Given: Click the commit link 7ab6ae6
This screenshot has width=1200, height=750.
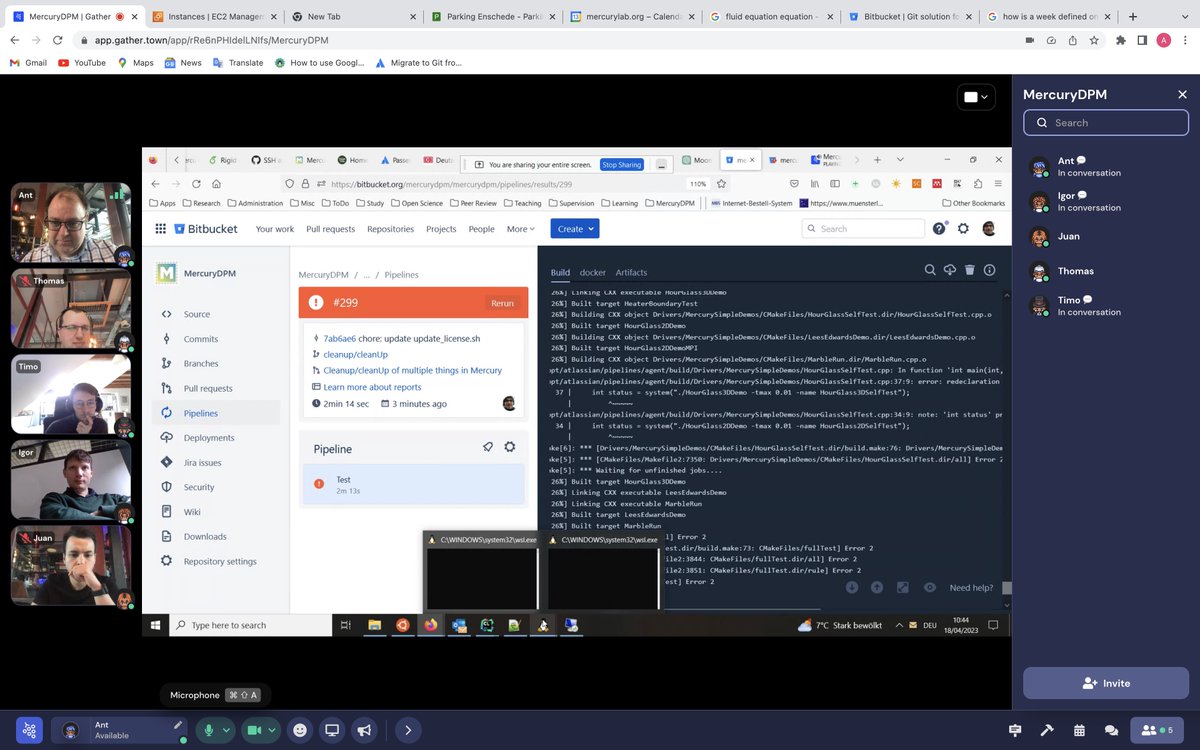Looking at the screenshot, I should pos(340,338).
